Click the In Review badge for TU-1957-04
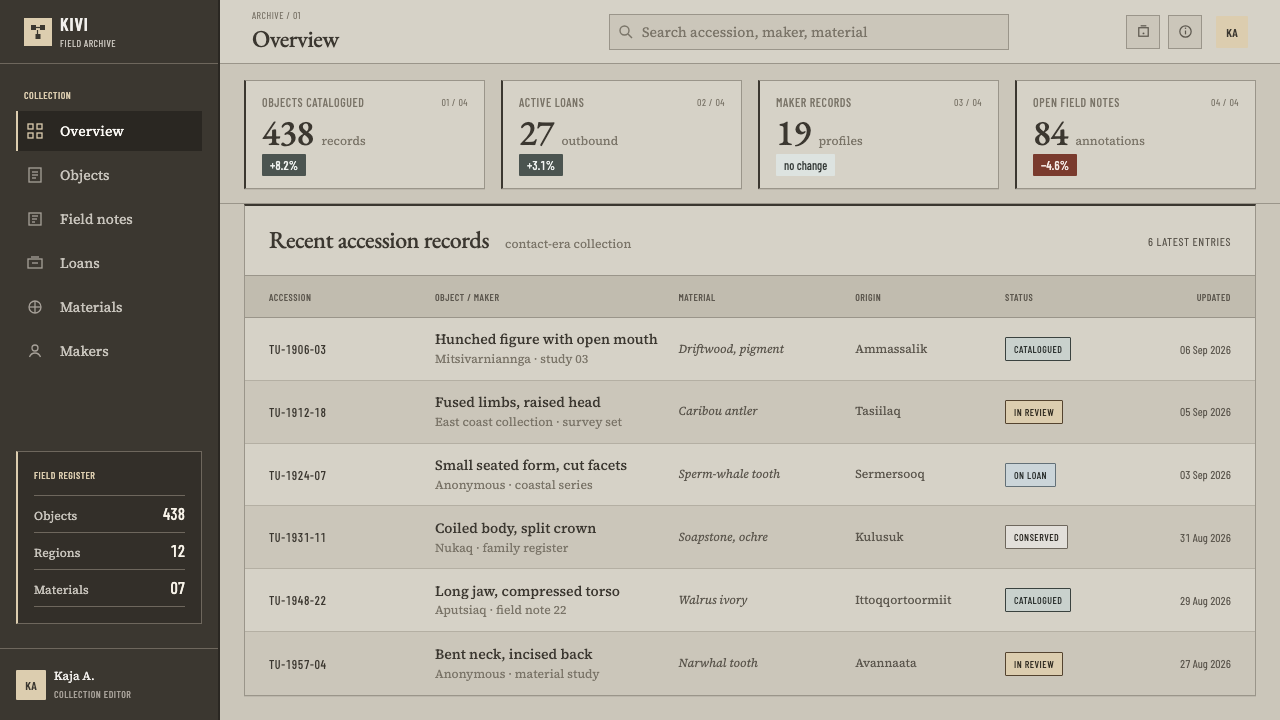The image size is (1280, 720). (x=1034, y=664)
